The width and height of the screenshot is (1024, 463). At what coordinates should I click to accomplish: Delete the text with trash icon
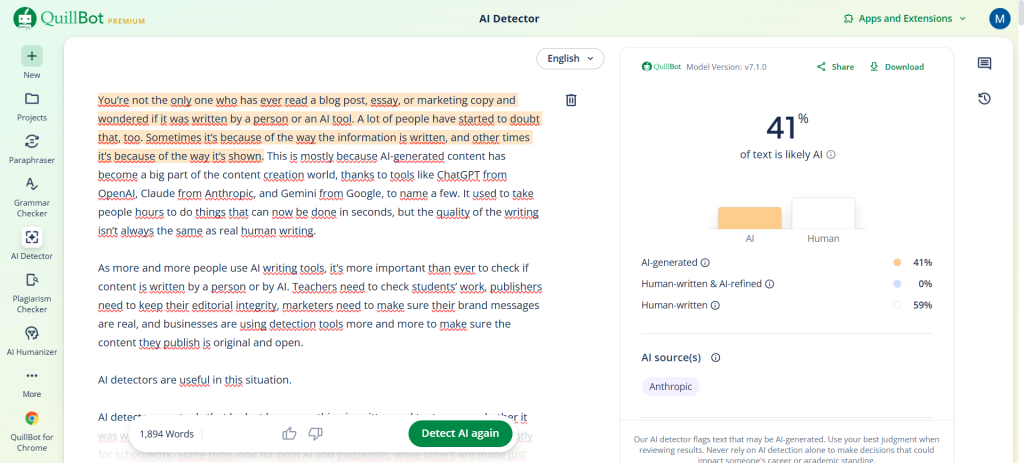[x=571, y=100]
